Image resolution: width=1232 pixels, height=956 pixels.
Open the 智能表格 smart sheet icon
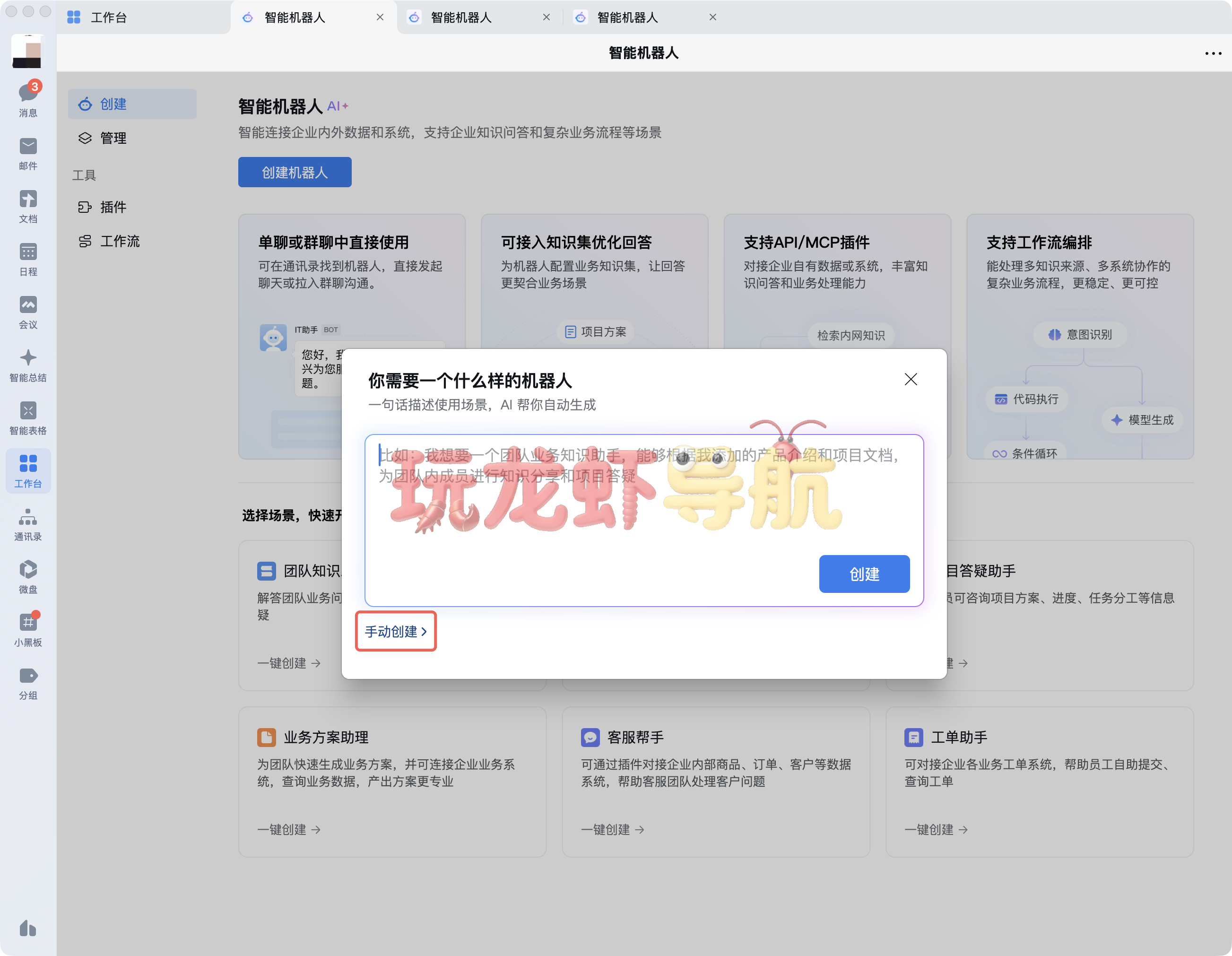(27, 418)
